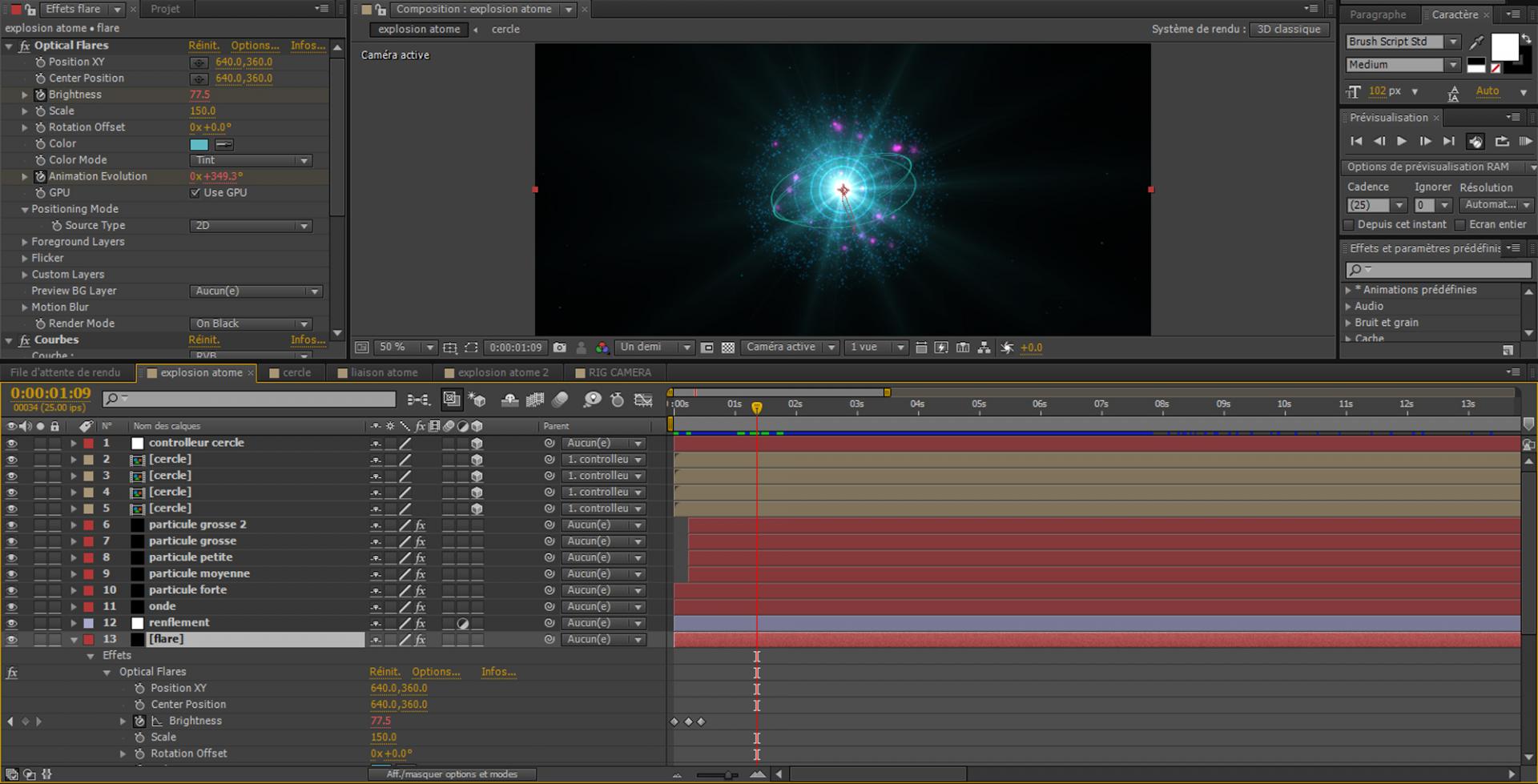Jump to first frame in preview controls
Image resolution: width=1538 pixels, height=784 pixels.
point(1356,141)
